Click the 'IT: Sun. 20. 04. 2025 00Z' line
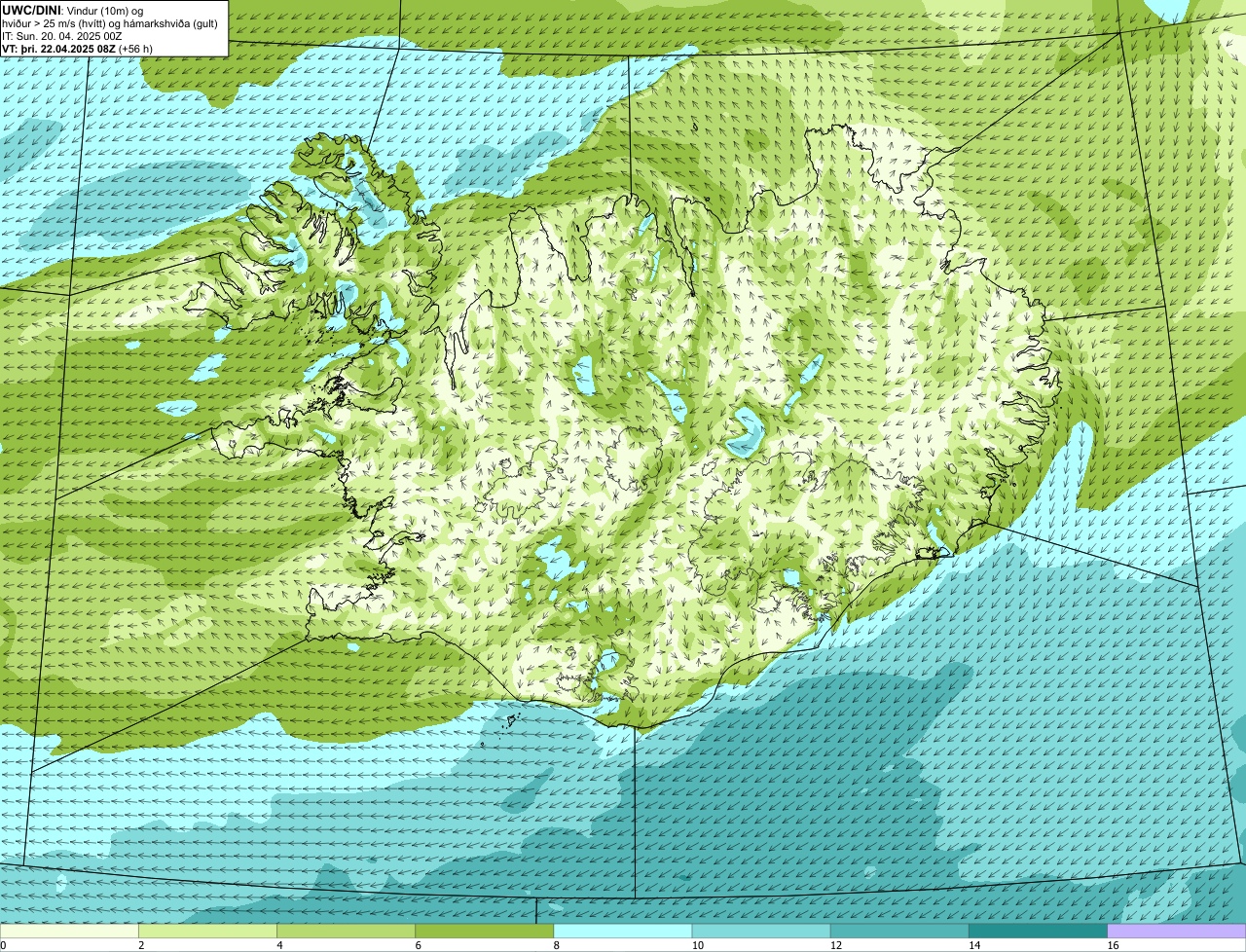The height and width of the screenshot is (952, 1246). [x=62, y=36]
